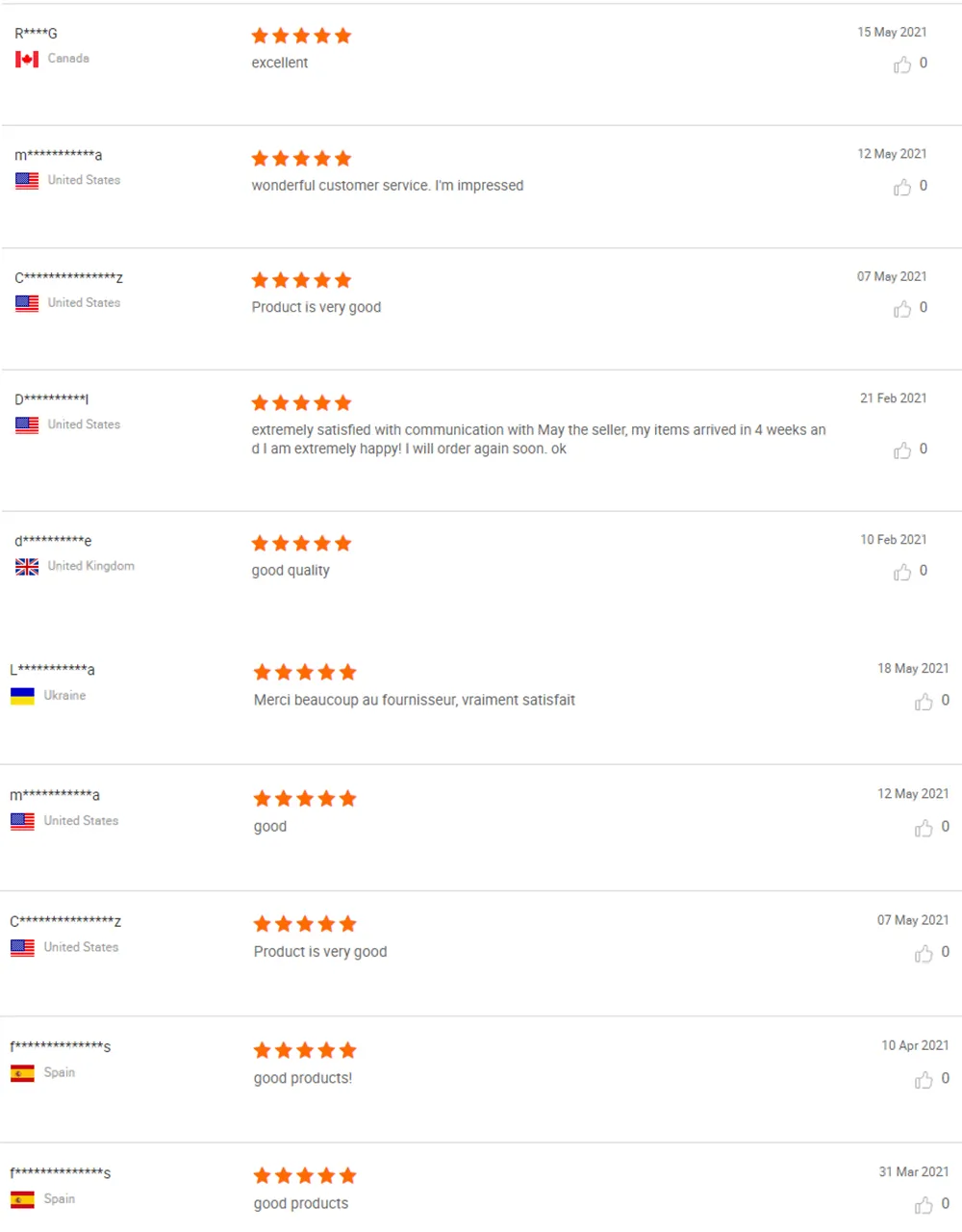Click the 'Merci beaucoup au fournisseur' review text

coord(415,700)
